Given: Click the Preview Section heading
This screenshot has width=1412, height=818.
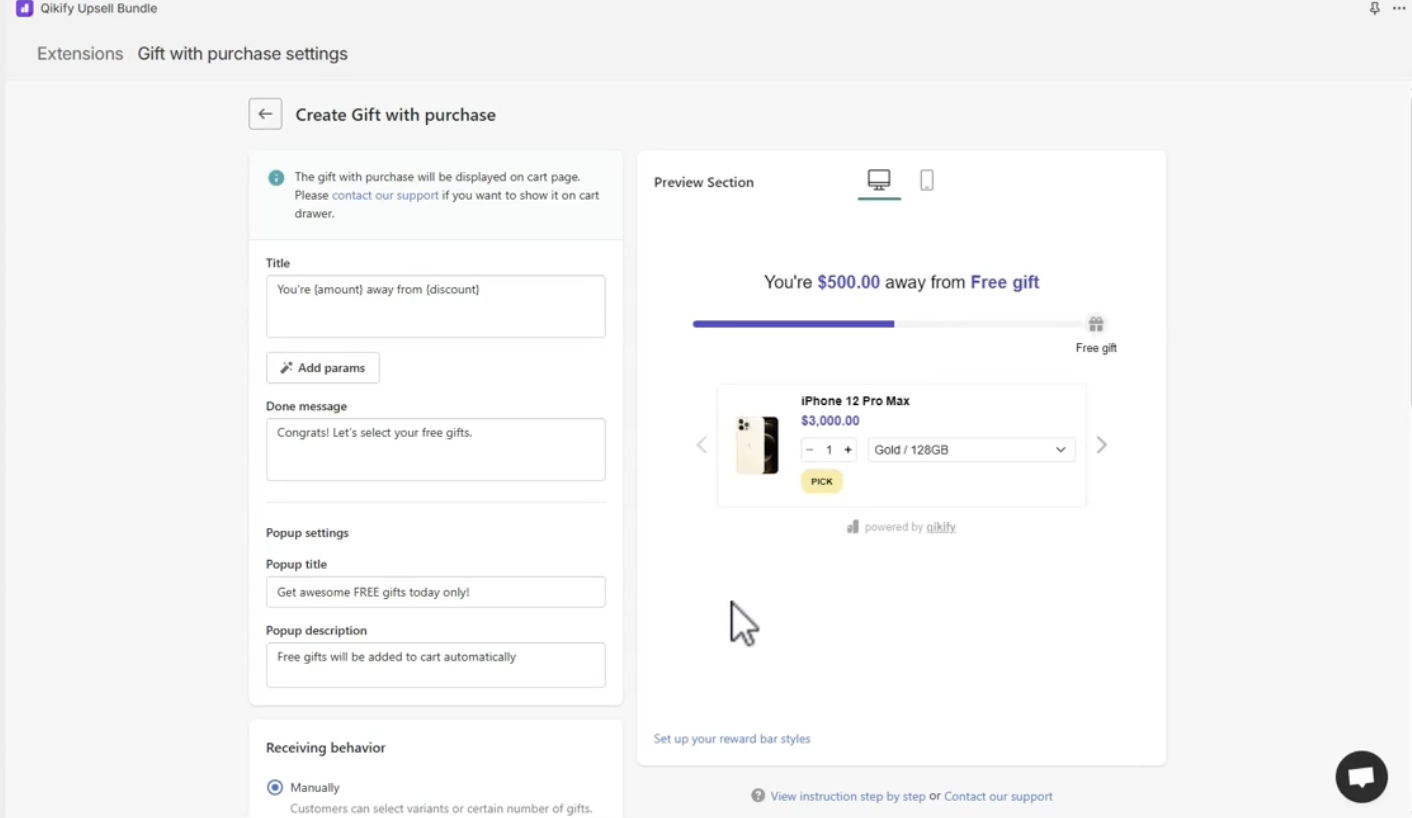Looking at the screenshot, I should pyautogui.click(x=704, y=182).
